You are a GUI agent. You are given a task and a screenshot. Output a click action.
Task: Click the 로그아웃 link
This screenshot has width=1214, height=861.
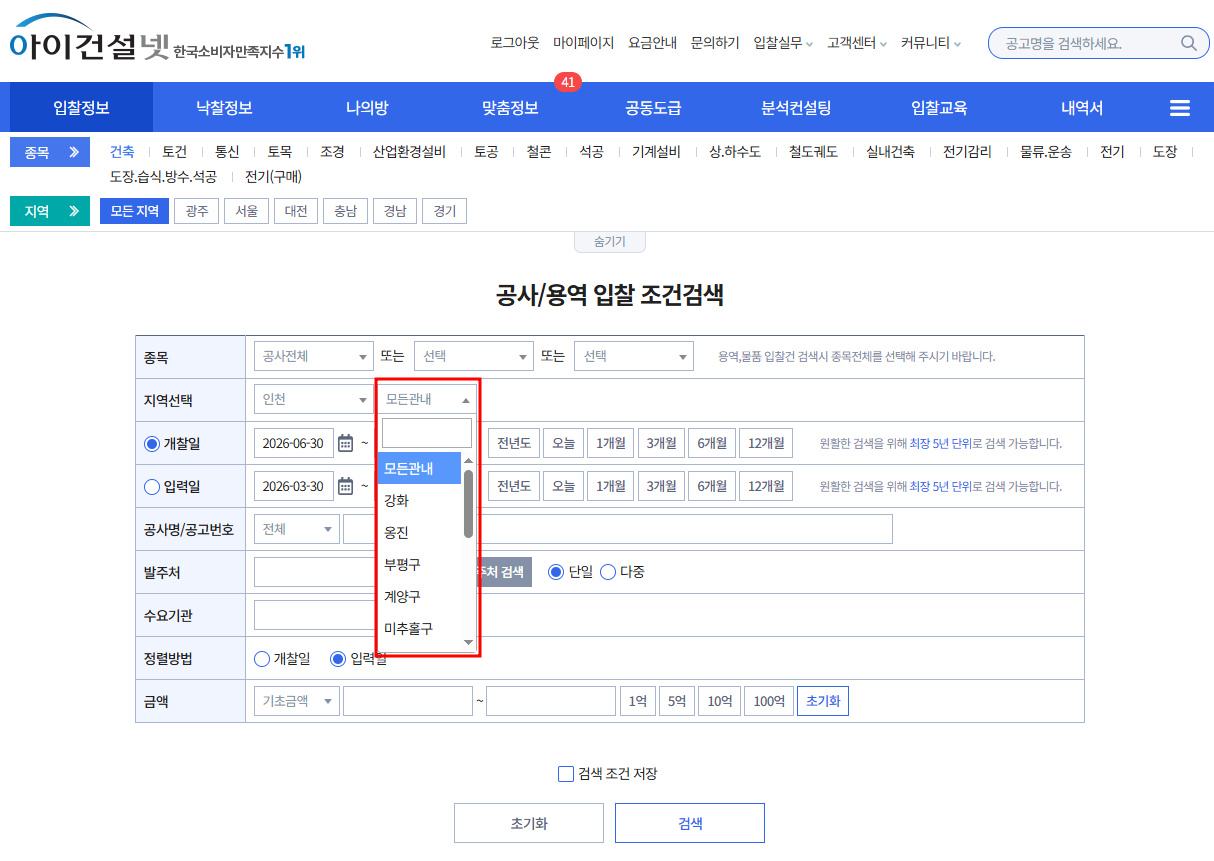tap(515, 43)
